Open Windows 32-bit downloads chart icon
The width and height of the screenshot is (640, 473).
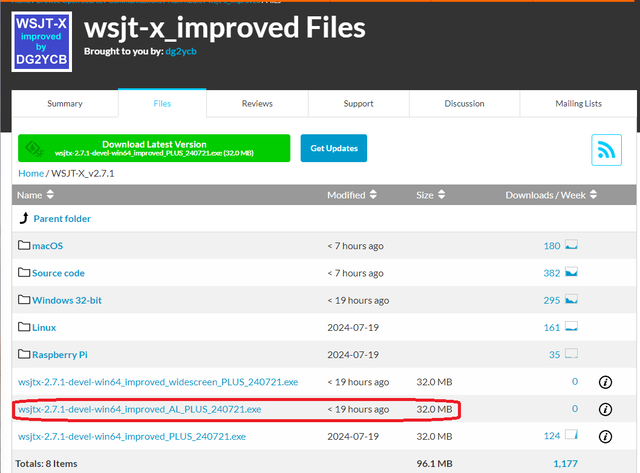coord(571,299)
